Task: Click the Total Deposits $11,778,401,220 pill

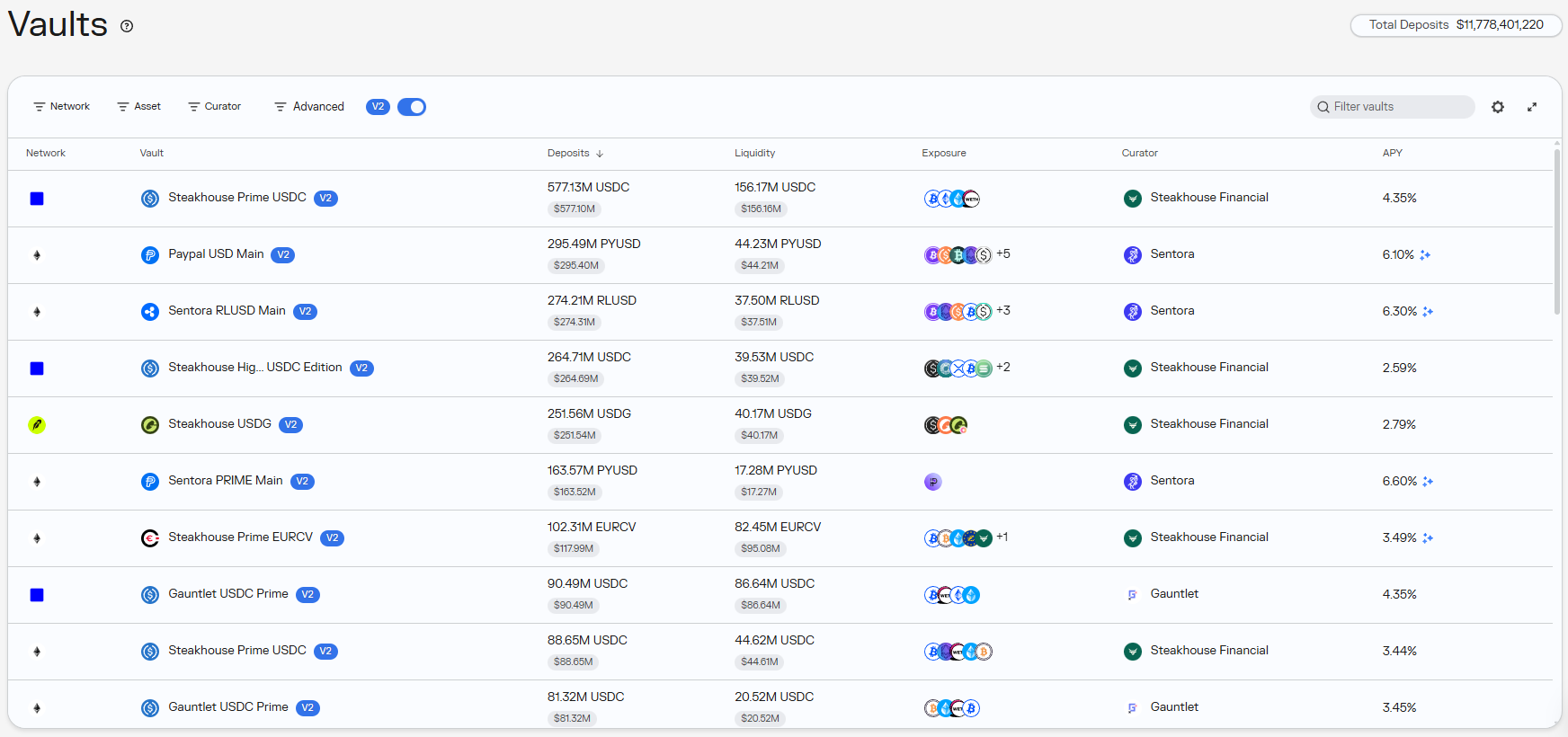Action: [1456, 25]
